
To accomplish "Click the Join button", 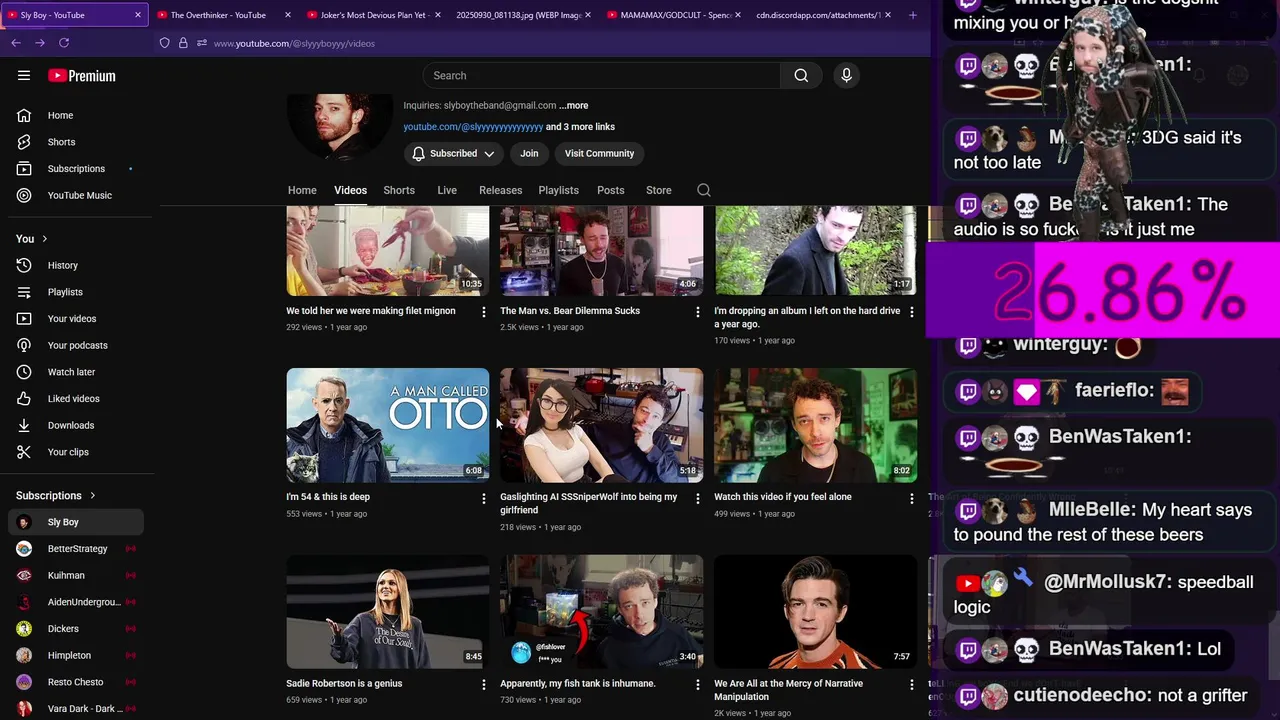I will point(529,154).
